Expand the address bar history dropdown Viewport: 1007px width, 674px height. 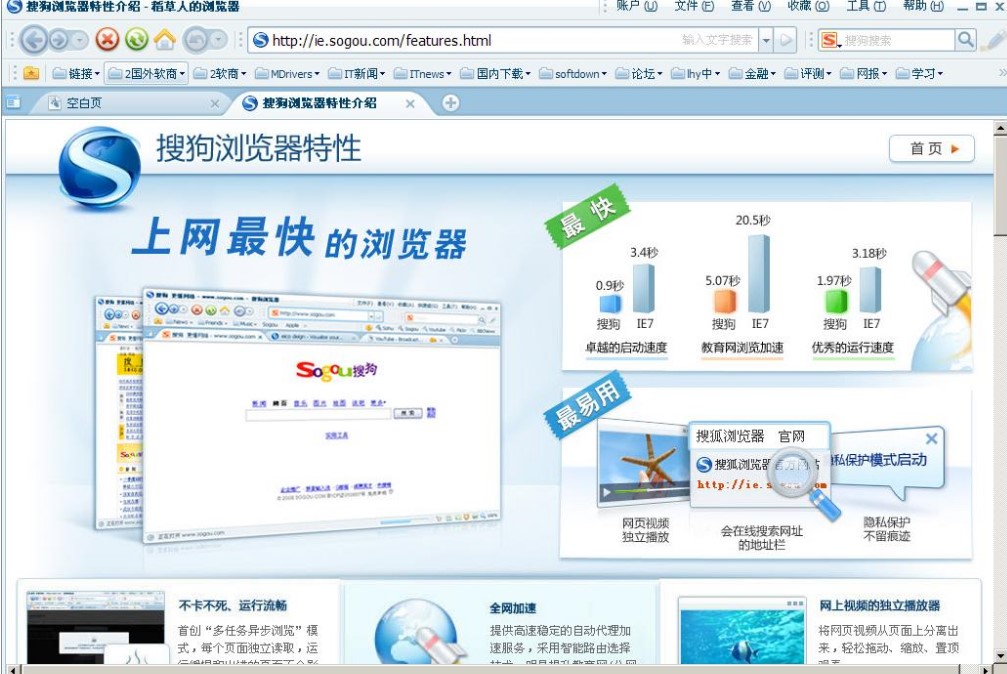[766, 40]
